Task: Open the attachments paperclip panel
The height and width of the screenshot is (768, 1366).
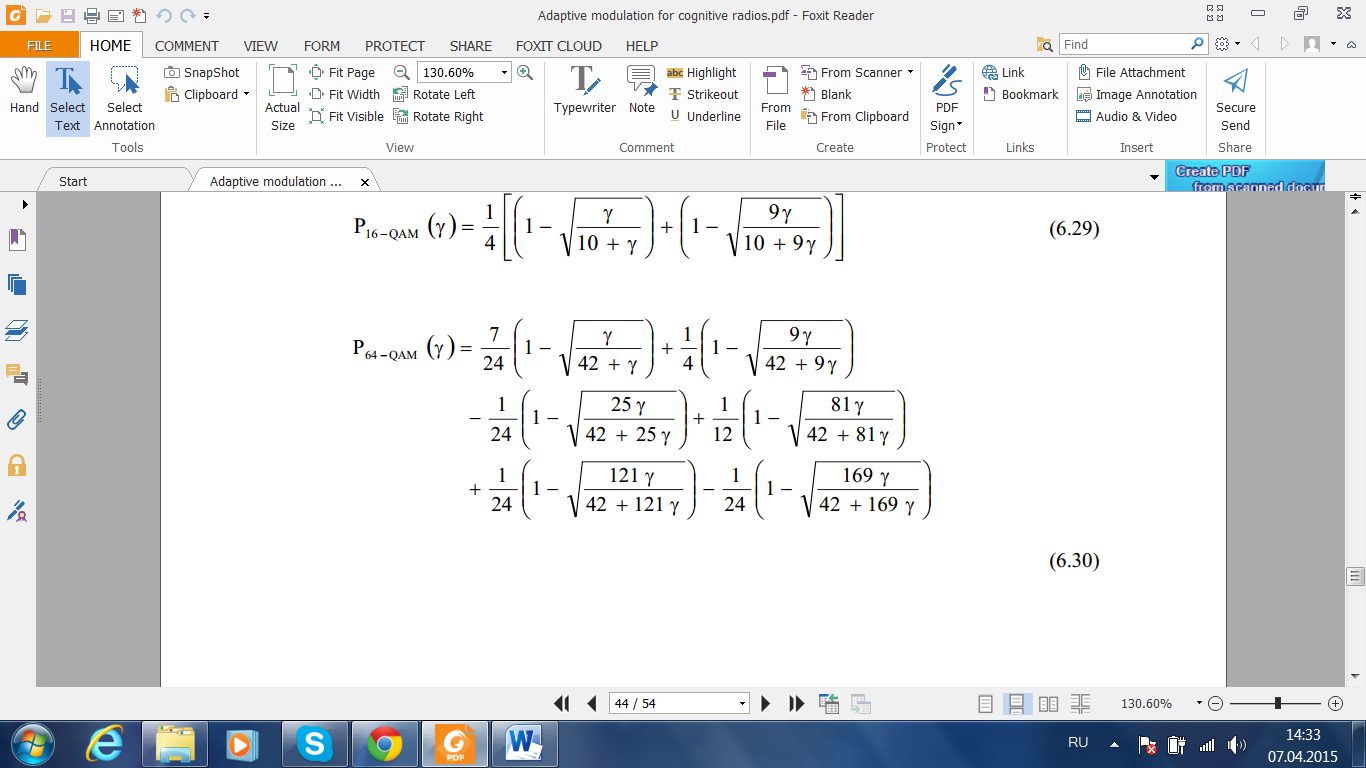Action: [17, 420]
